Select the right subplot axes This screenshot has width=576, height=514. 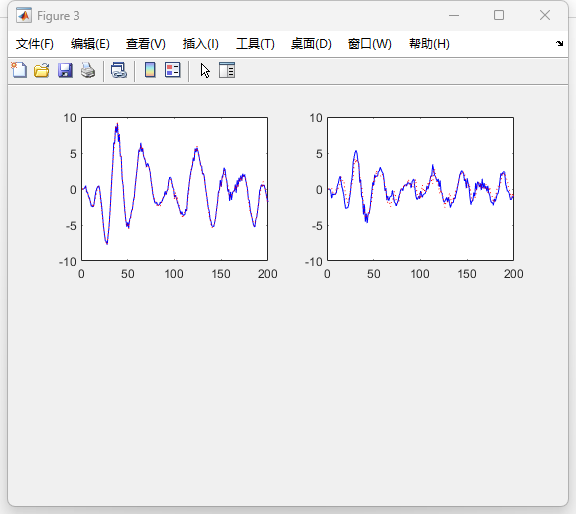click(x=420, y=189)
